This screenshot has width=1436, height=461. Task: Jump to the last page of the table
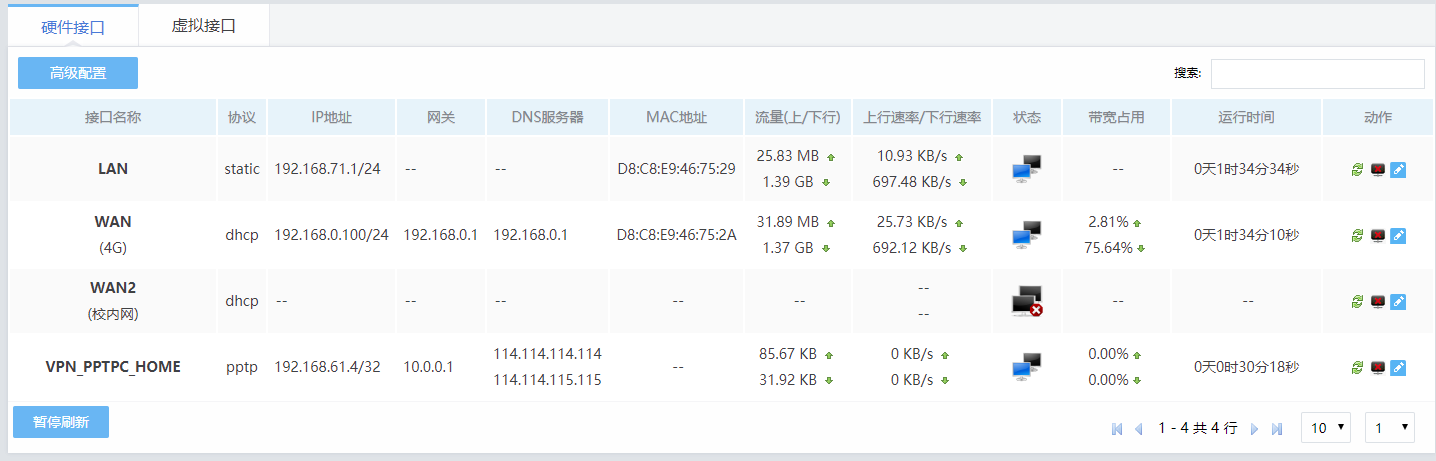coord(1277,428)
